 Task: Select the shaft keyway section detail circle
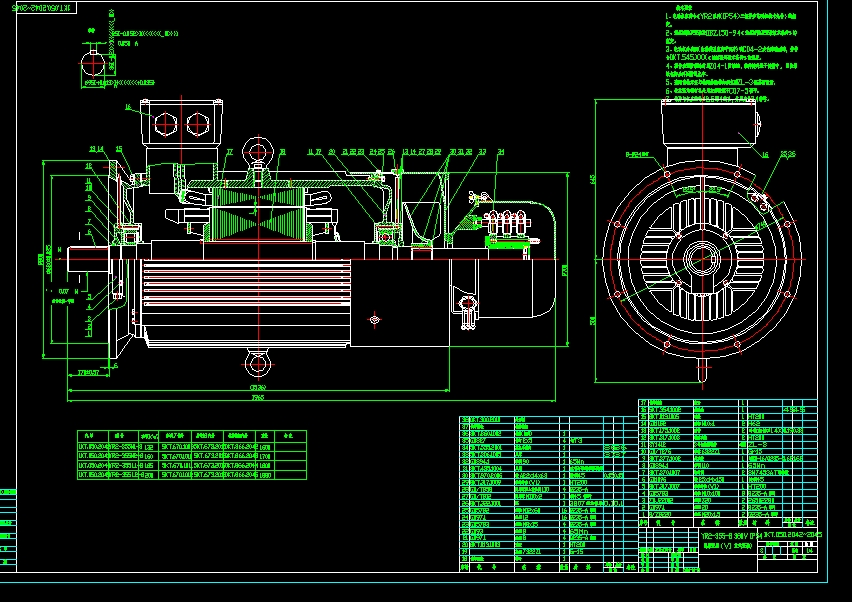click(94, 61)
